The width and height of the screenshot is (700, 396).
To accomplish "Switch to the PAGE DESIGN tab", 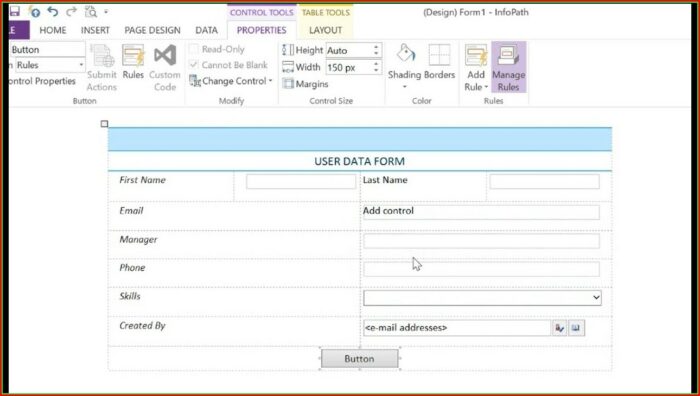I will [x=152, y=30].
